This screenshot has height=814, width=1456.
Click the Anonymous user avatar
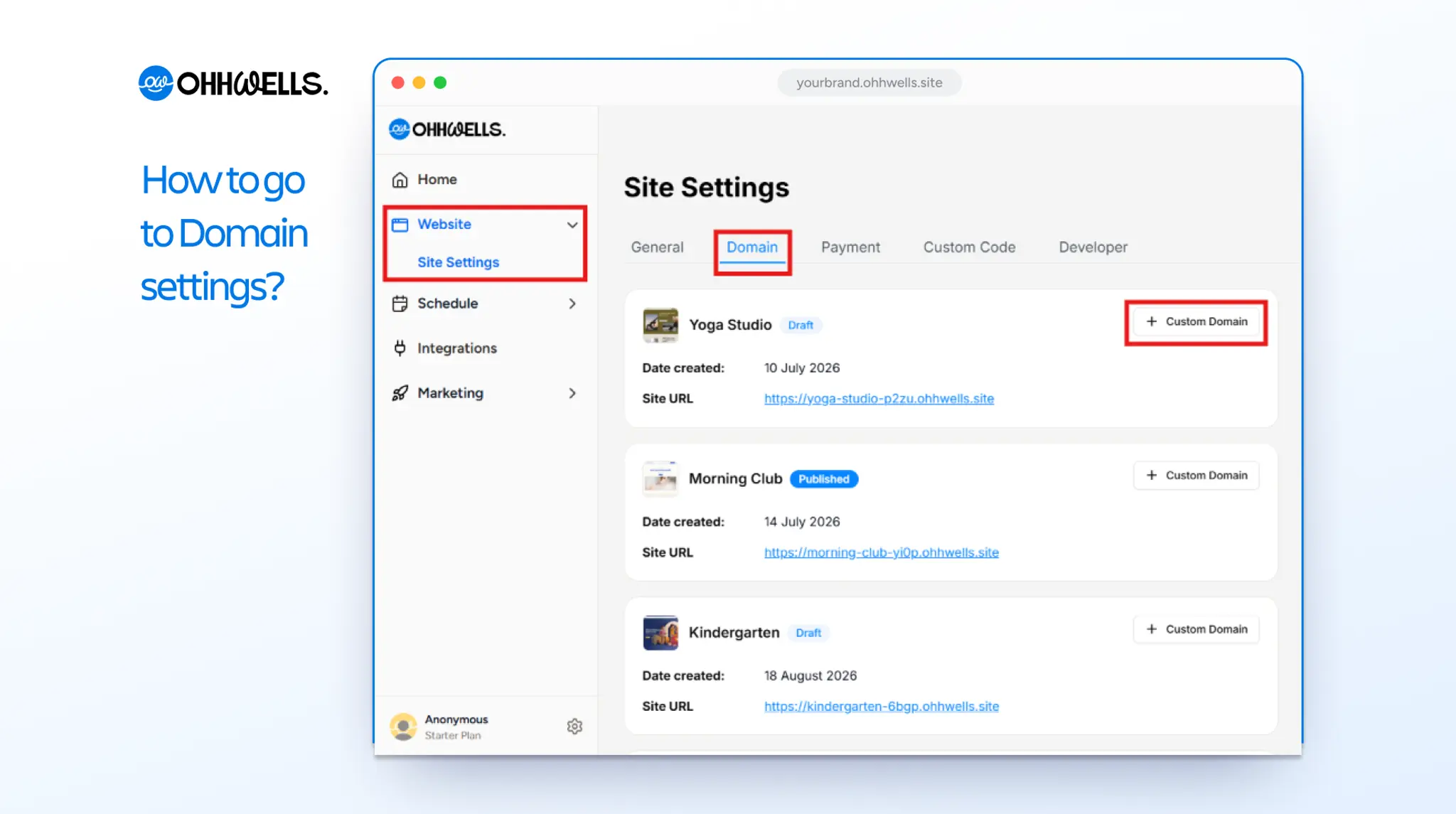coord(403,727)
